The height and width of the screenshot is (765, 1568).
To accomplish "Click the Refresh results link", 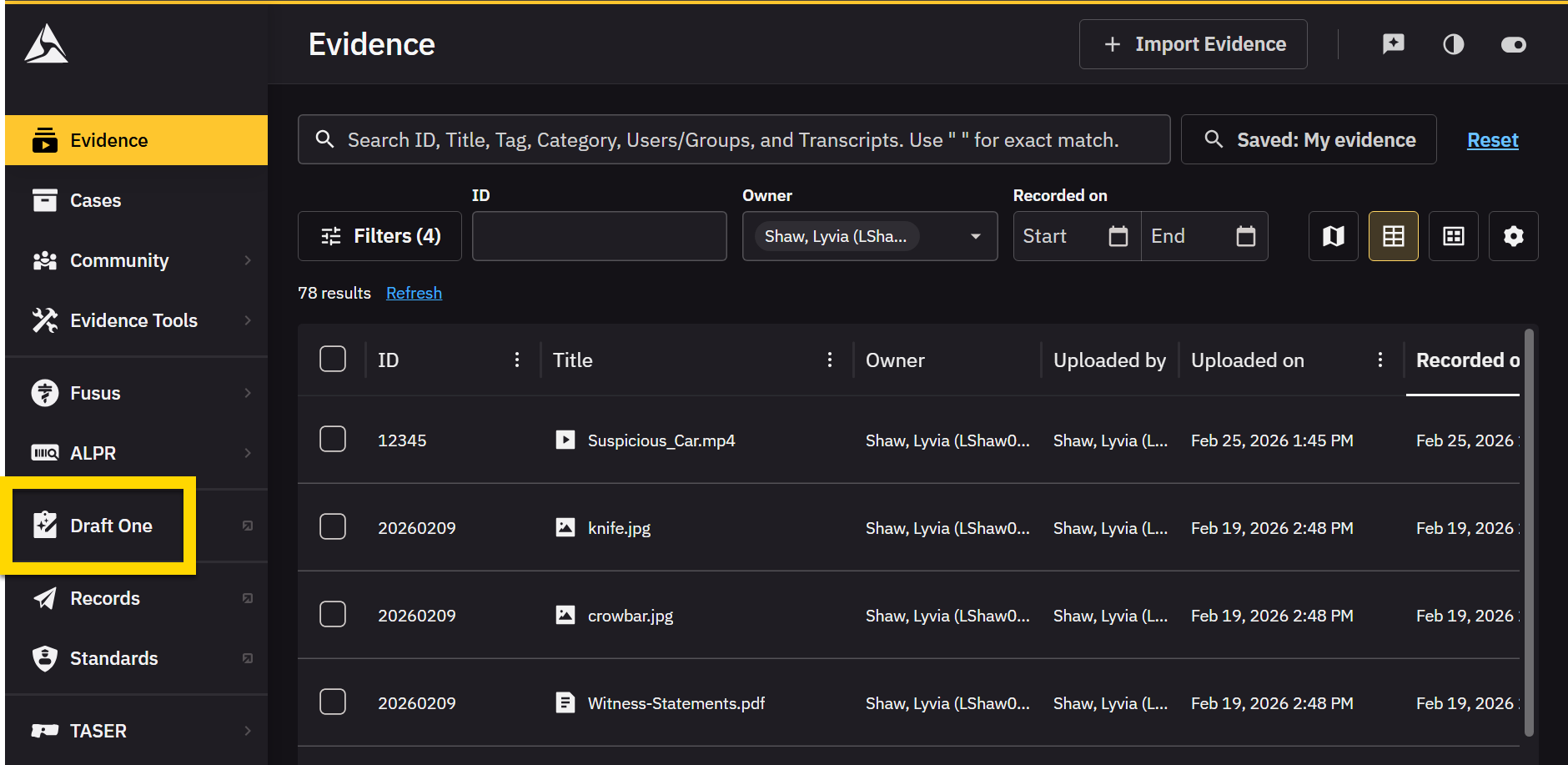I will click(414, 293).
